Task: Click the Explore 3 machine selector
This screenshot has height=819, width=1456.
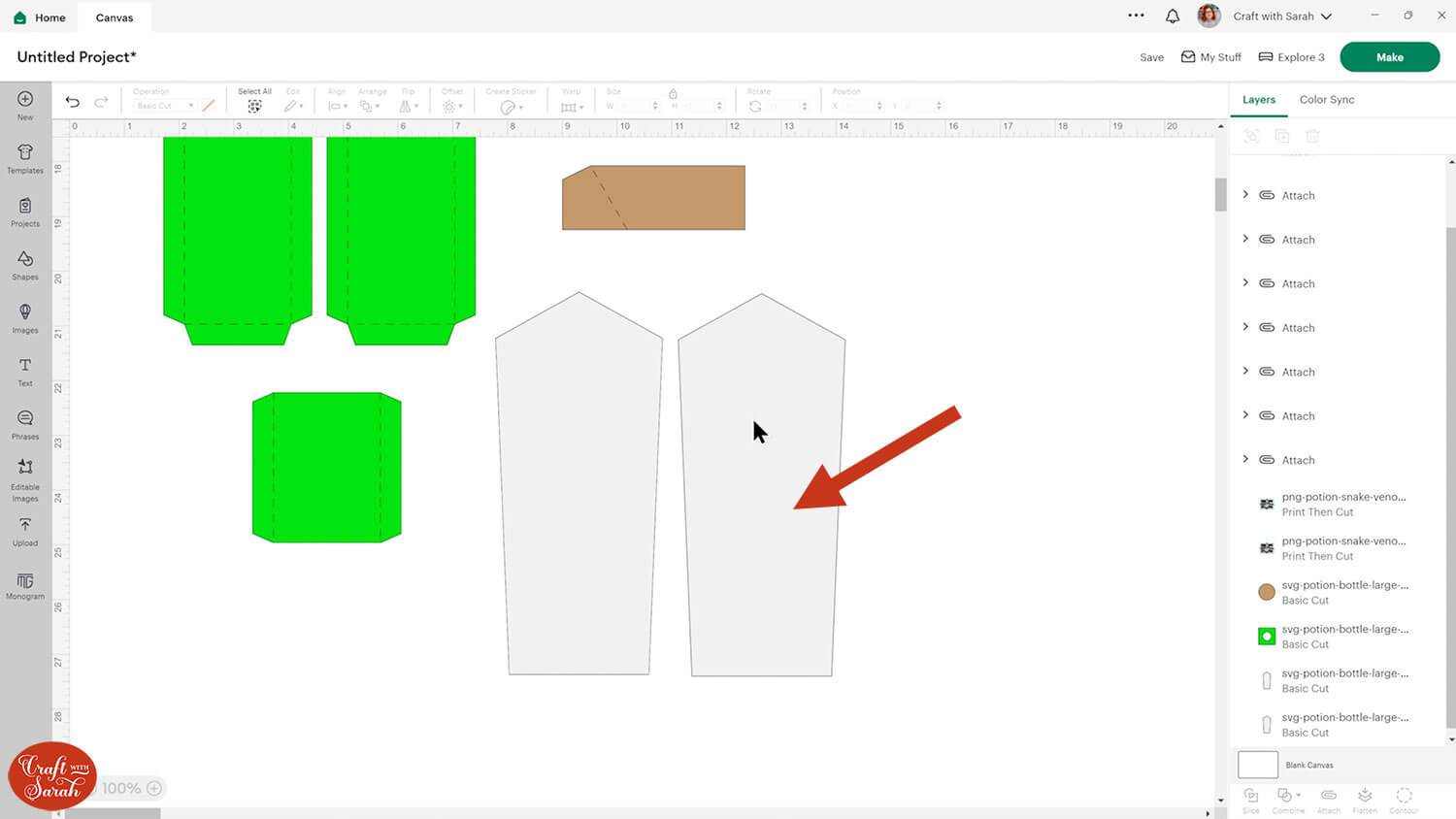Action: pos(1291,57)
